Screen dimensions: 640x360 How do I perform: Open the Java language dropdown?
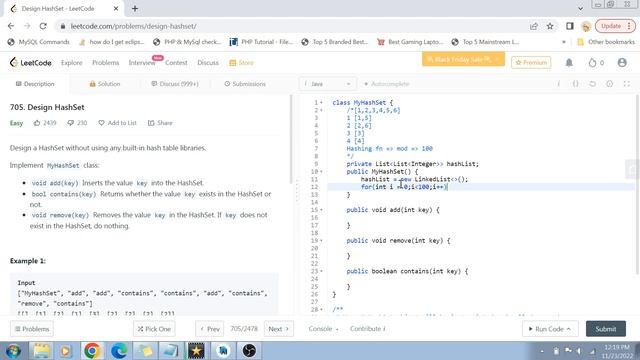(x=327, y=84)
